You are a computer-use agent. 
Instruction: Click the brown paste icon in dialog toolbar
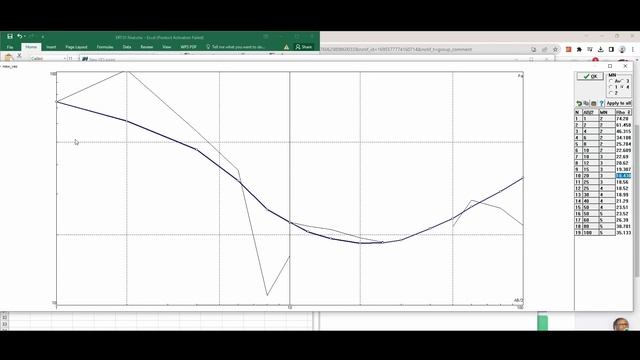pos(593,104)
